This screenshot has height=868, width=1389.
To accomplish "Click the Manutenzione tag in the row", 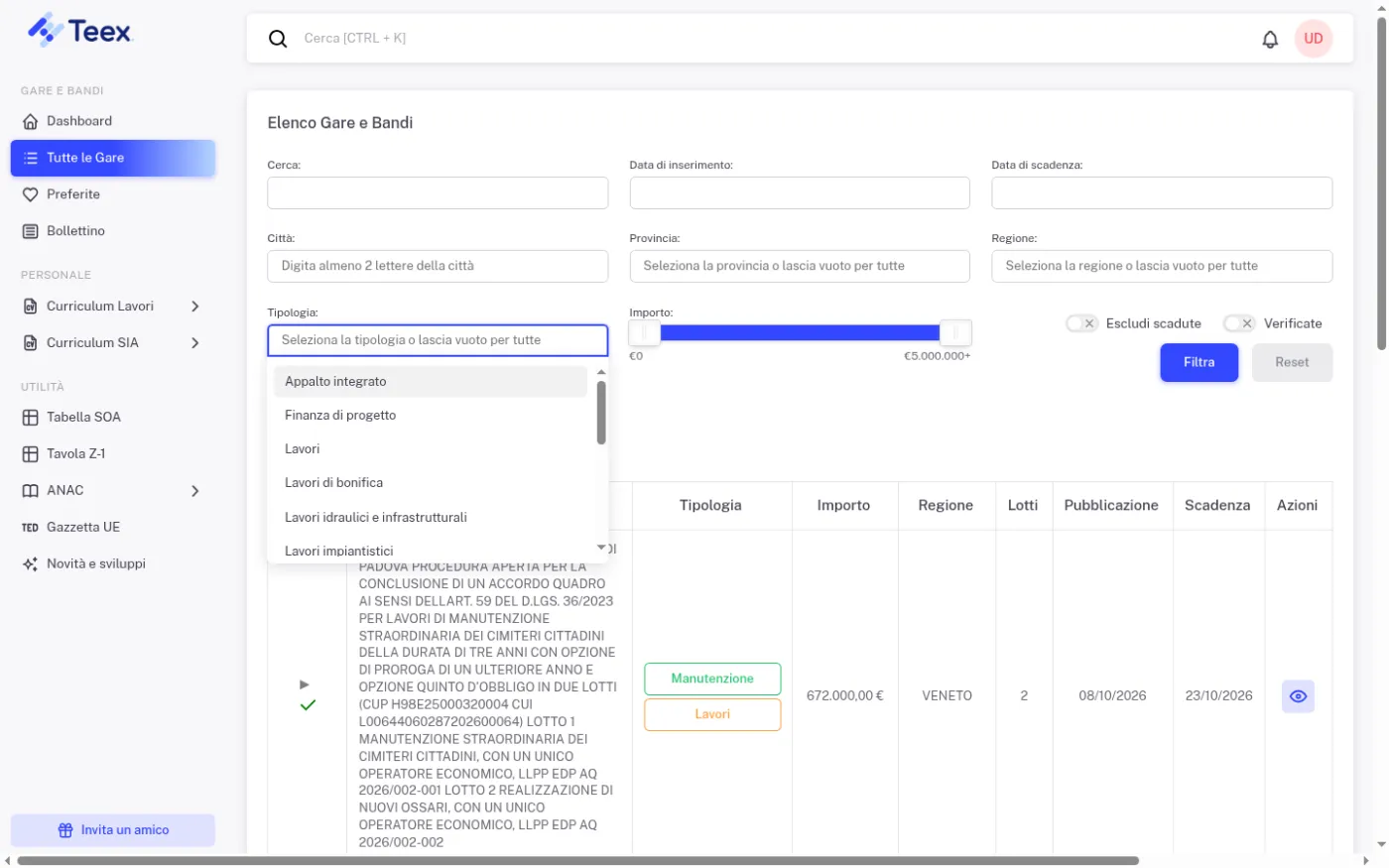I will pyautogui.click(x=712, y=680).
